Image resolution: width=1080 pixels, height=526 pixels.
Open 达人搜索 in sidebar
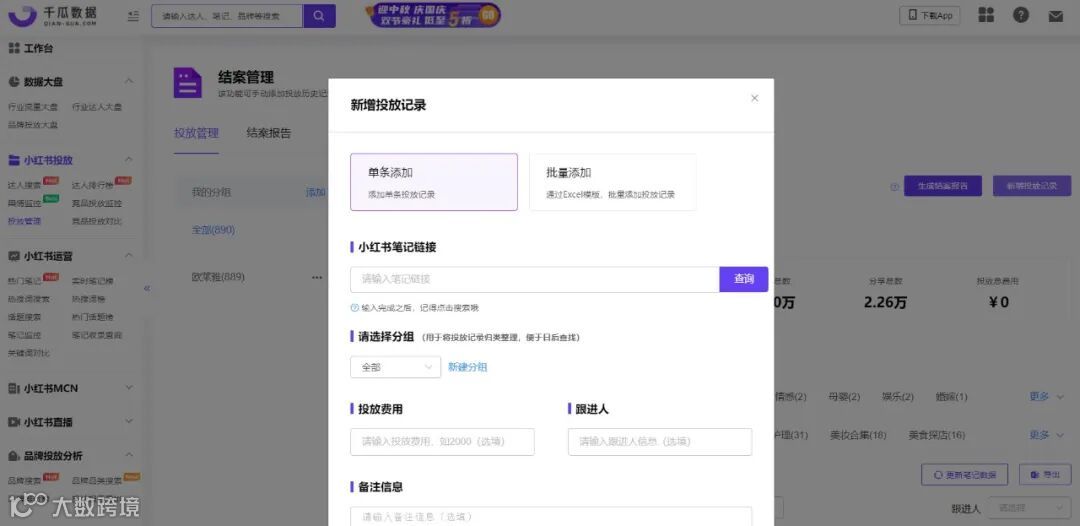[x=25, y=185]
